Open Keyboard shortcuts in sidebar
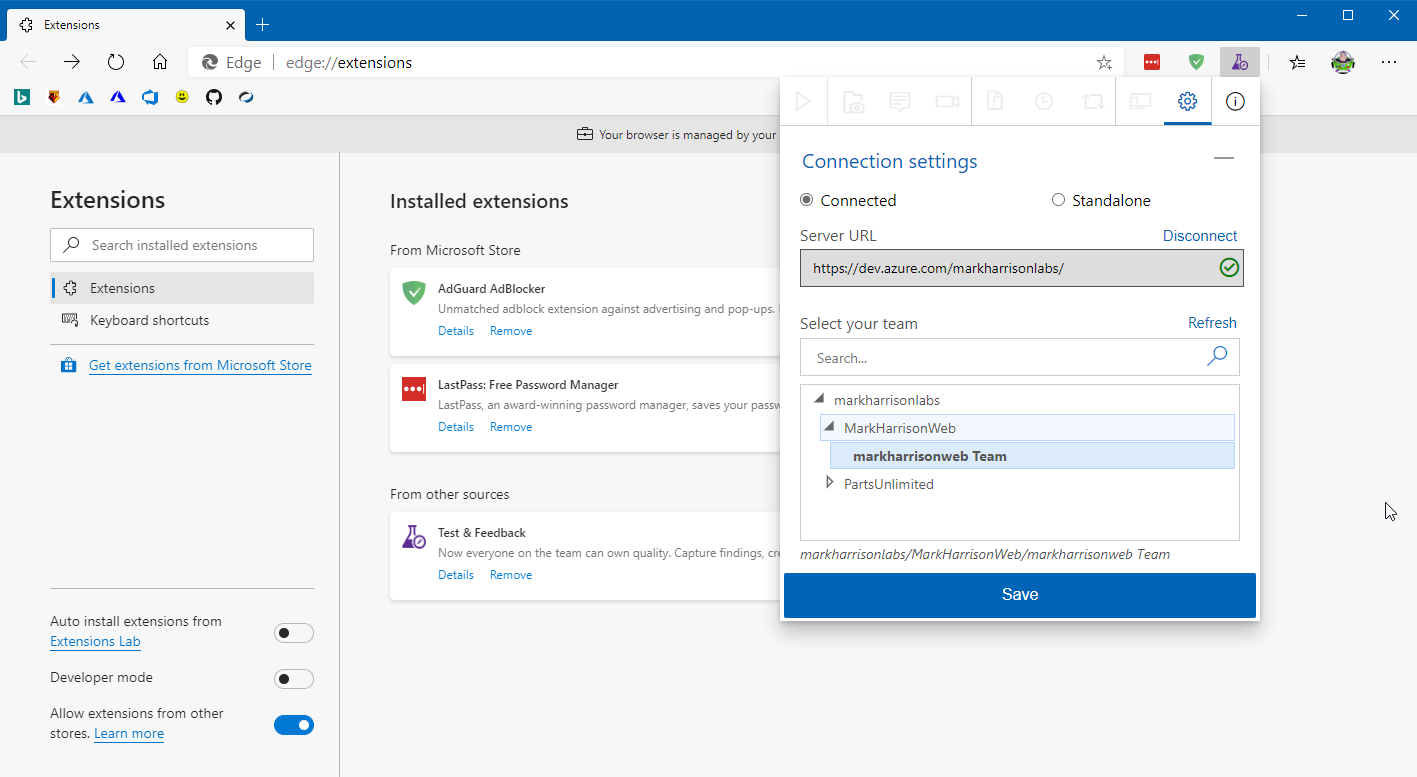The image size is (1417, 777). pos(149,320)
